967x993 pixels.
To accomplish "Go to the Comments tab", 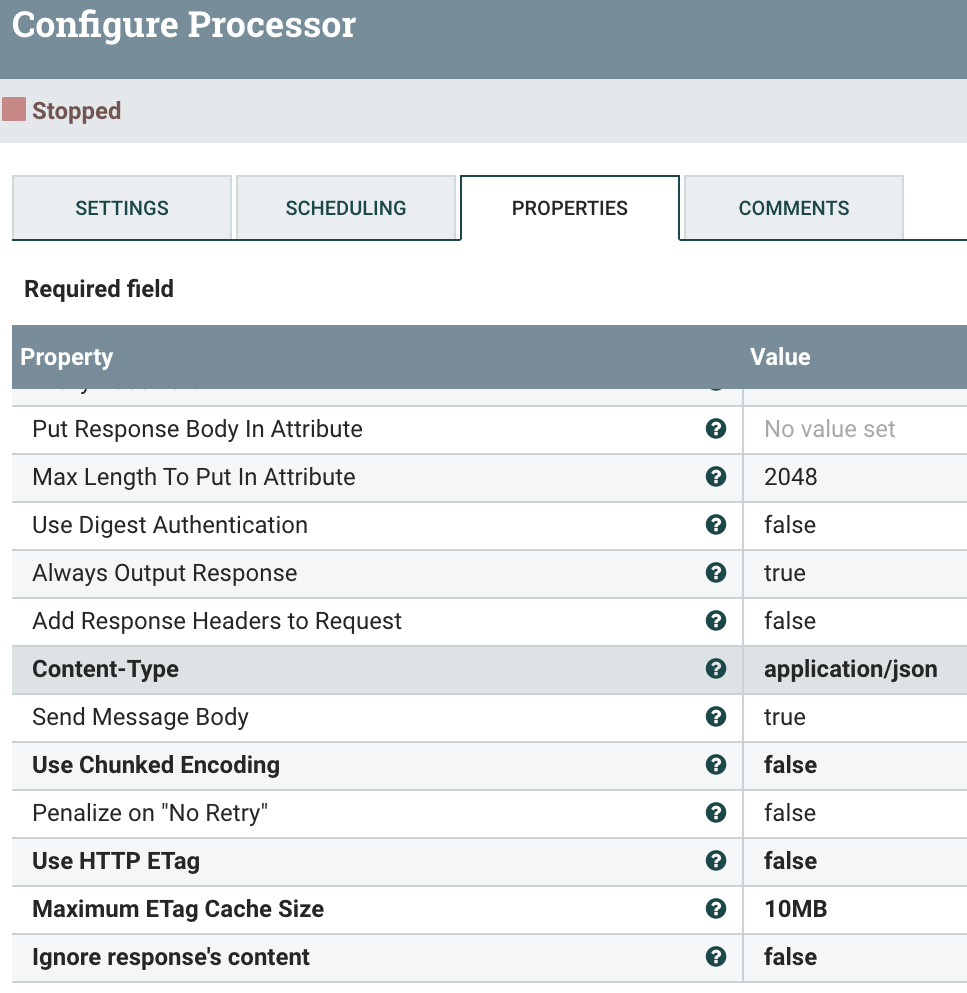I will (794, 208).
